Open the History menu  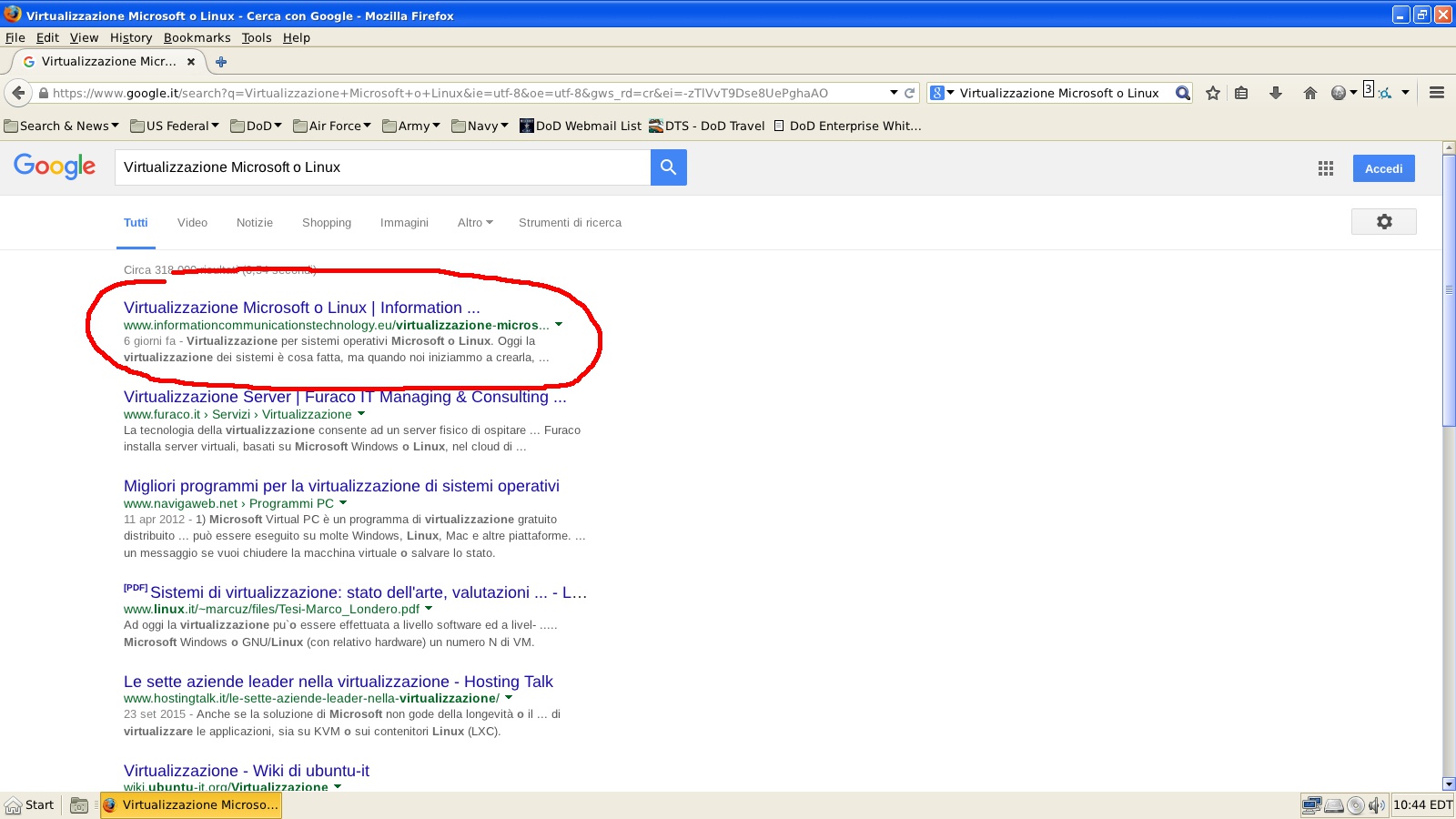(131, 37)
